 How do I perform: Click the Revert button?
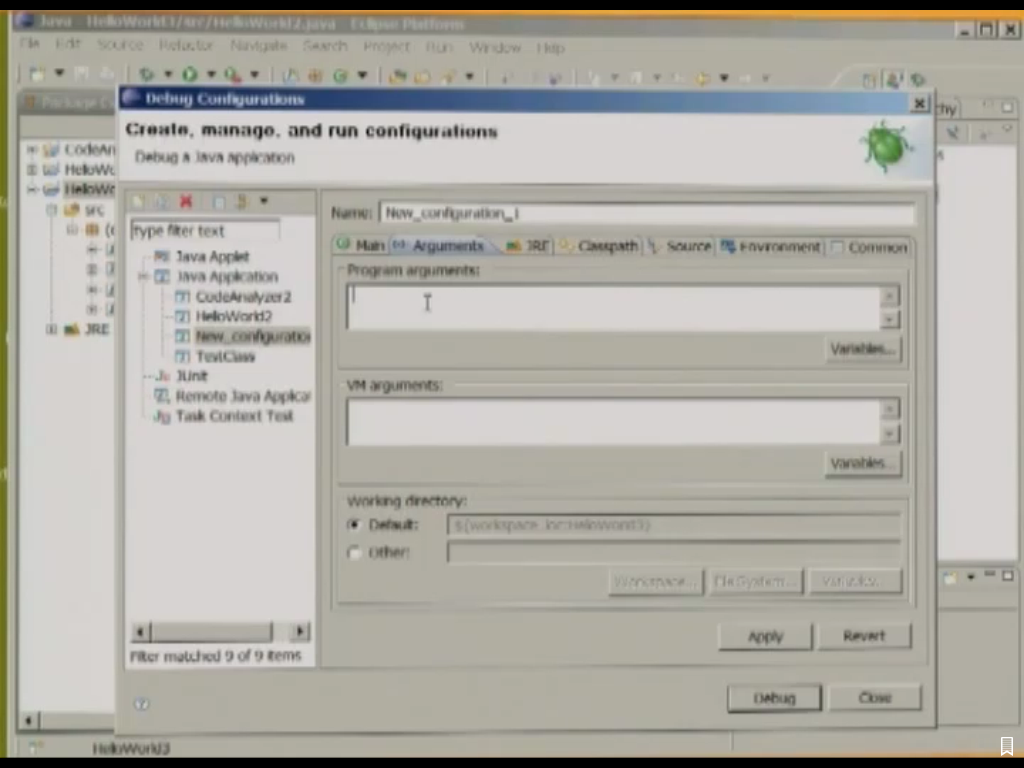(x=864, y=635)
